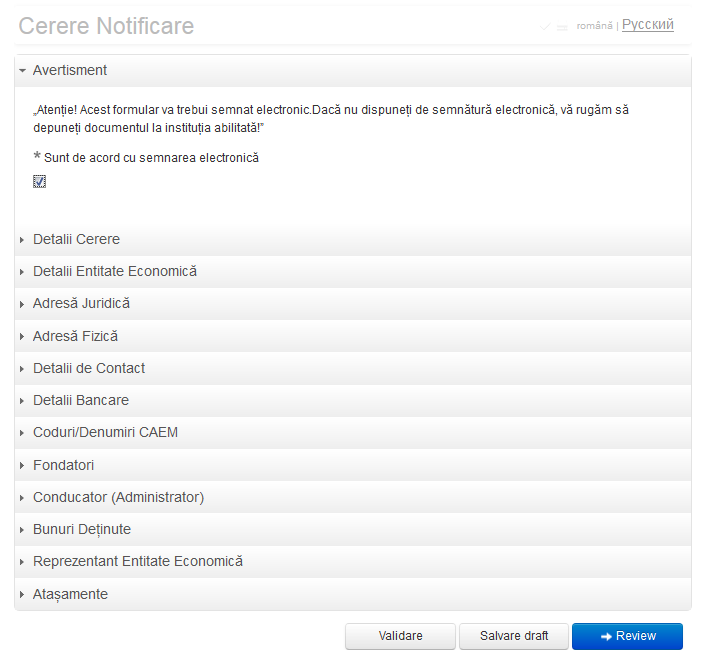This screenshot has height=667, width=711.
Task: Open the Adresă Fizică panel
Action: pyautogui.click(x=75, y=336)
